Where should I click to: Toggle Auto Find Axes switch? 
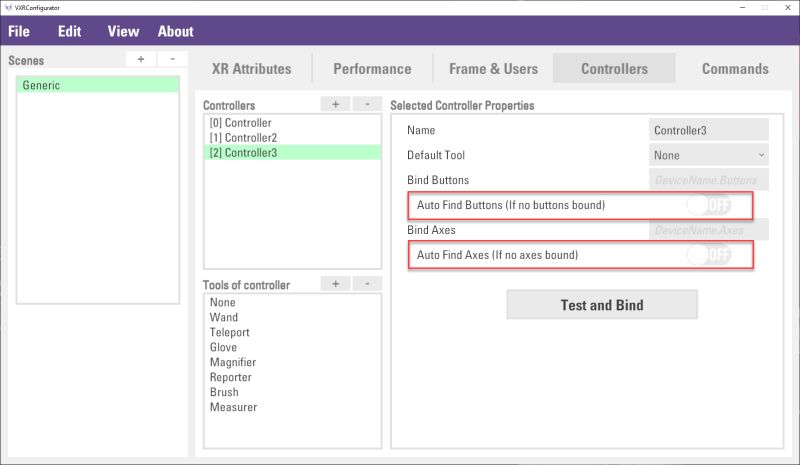tap(709, 255)
